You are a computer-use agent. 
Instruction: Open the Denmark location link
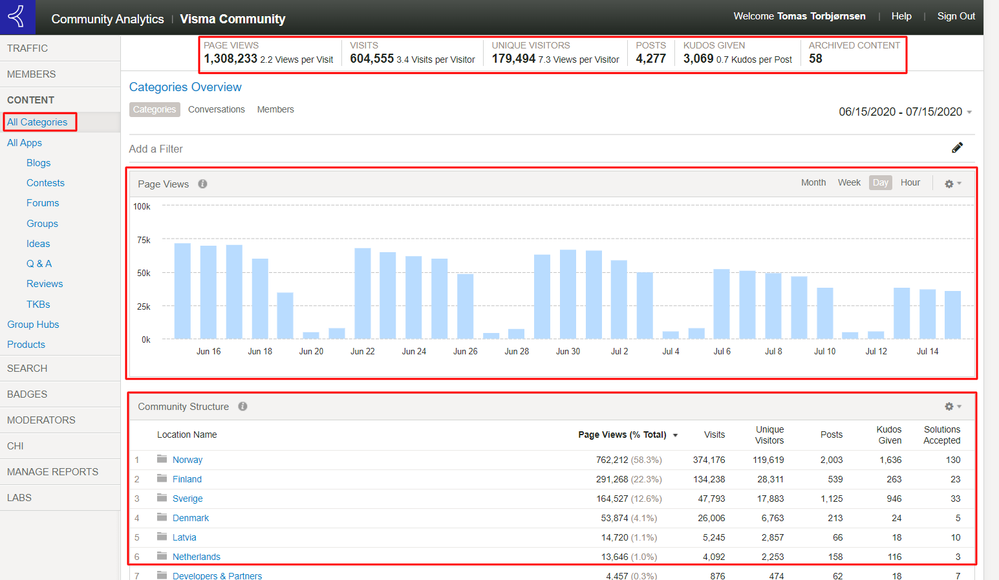click(190, 518)
